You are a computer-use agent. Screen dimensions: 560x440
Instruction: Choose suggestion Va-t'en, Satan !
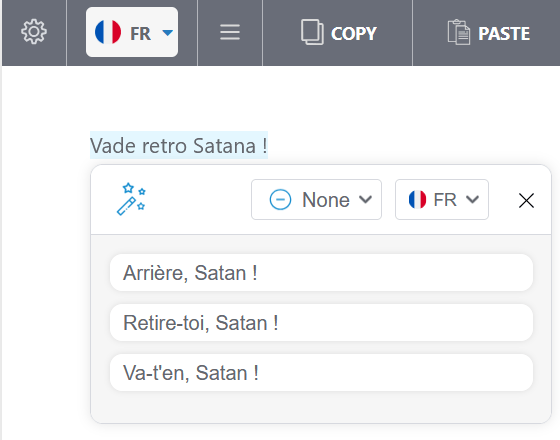coord(321,373)
